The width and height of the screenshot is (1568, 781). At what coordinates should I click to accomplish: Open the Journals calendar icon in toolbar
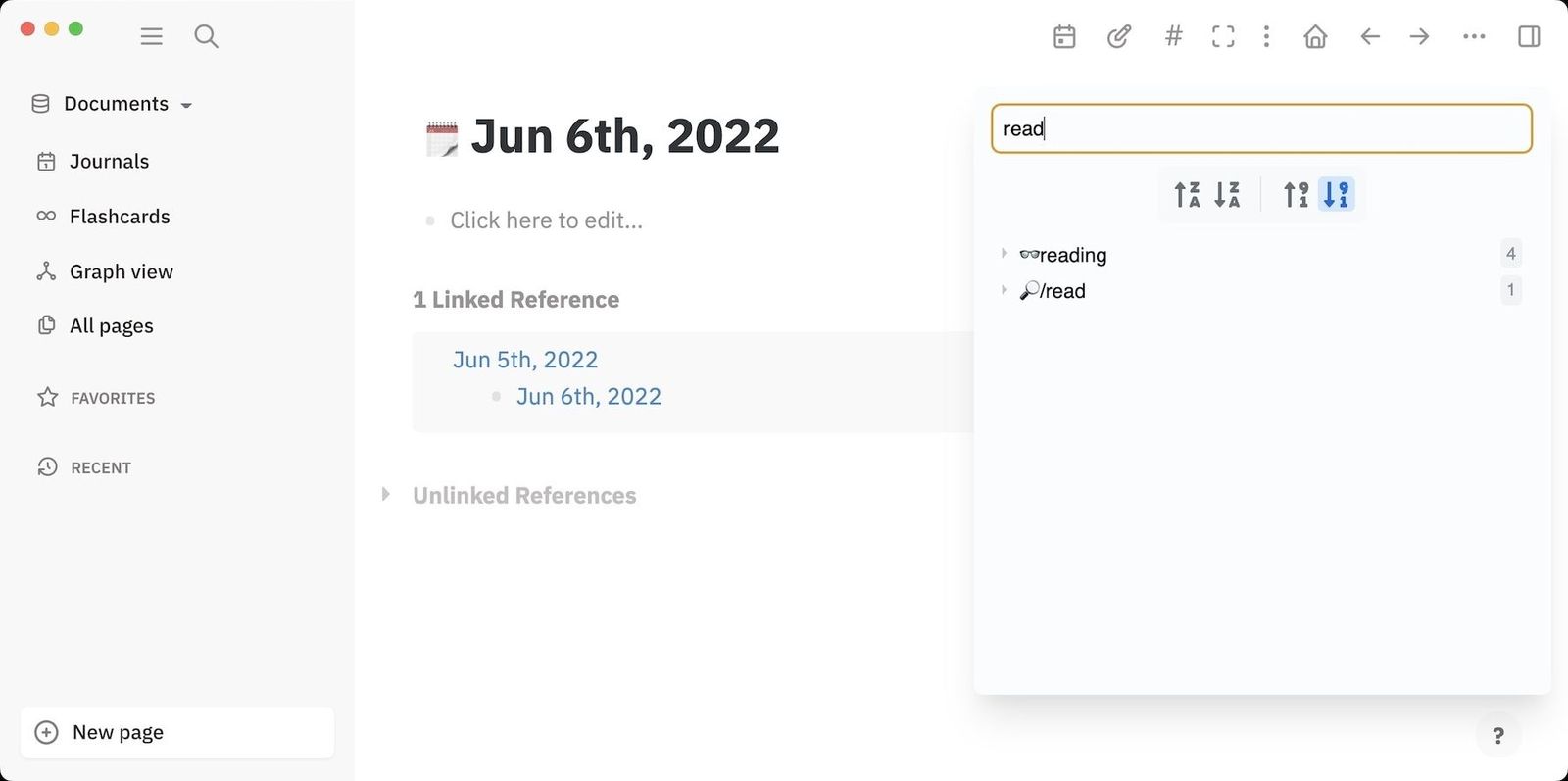click(1064, 36)
